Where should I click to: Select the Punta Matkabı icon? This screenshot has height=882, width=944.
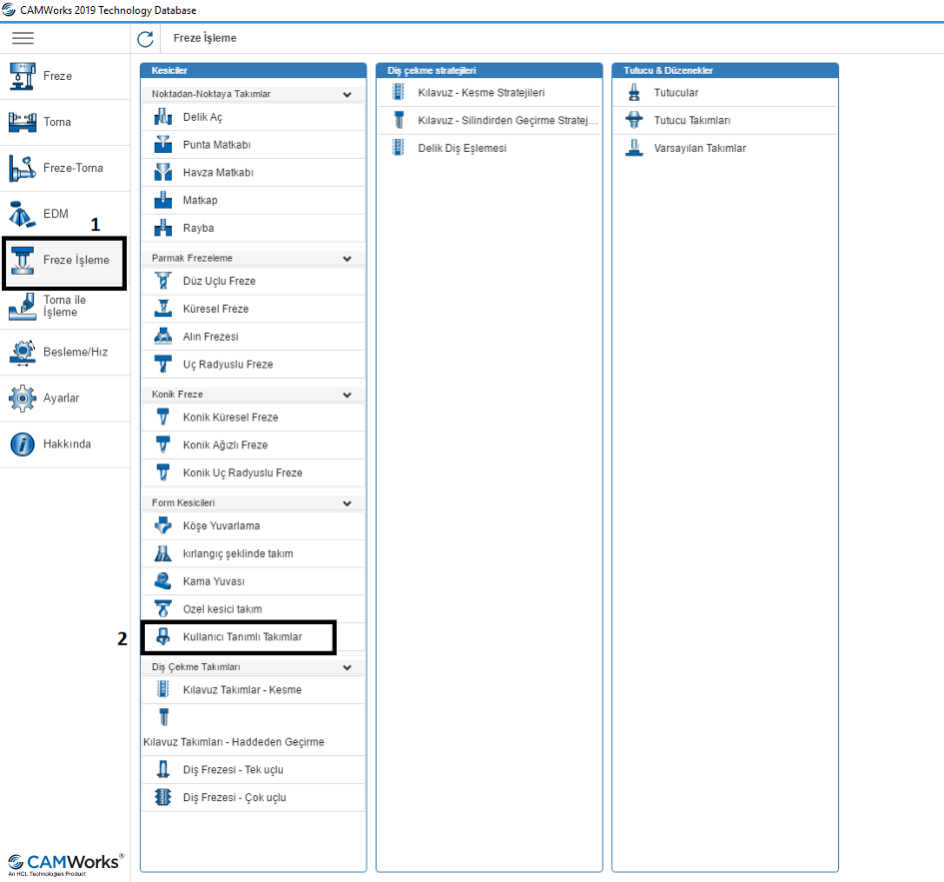coord(163,145)
